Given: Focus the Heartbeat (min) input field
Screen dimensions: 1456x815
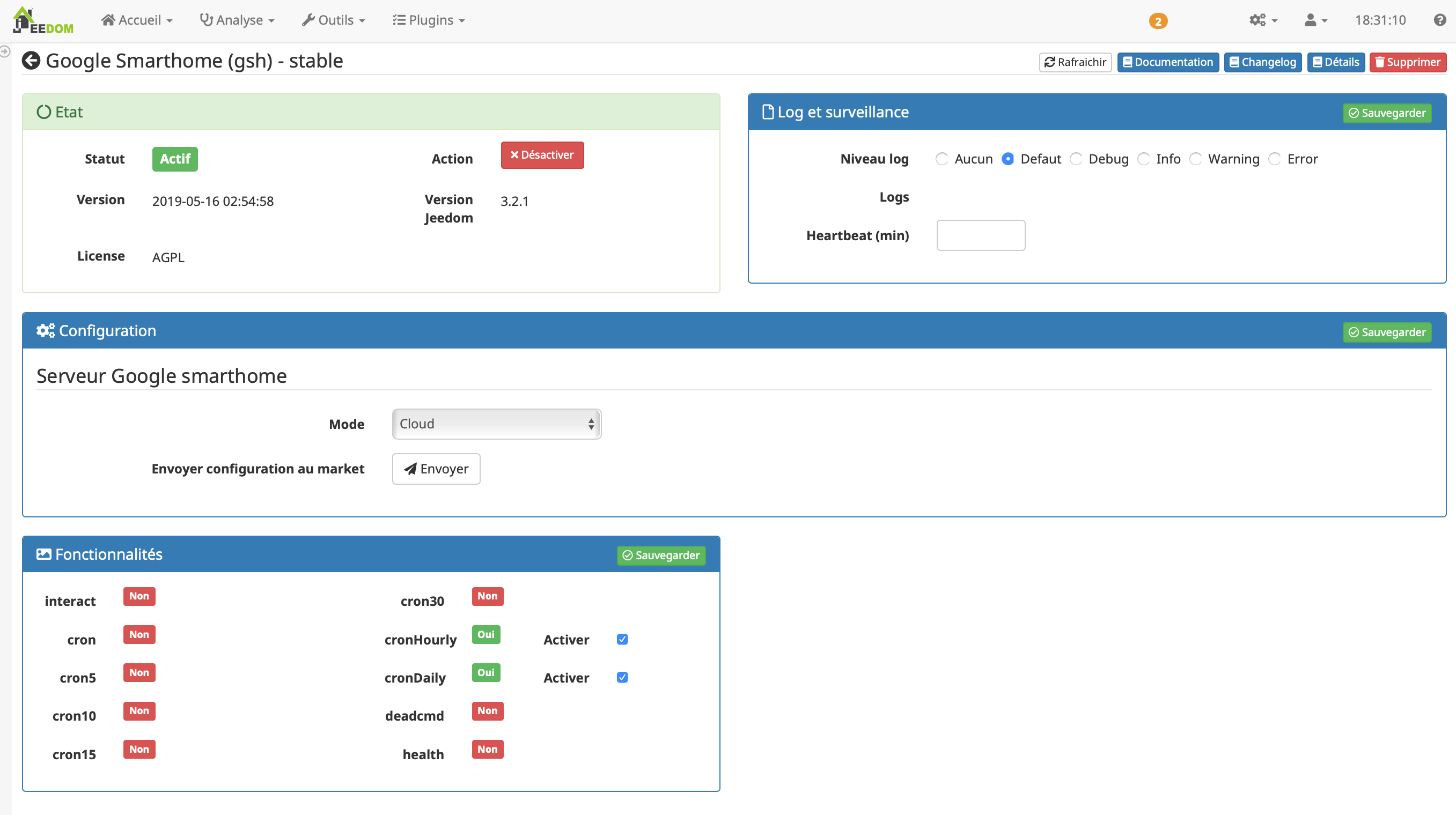Looking at the screenshot, I should 981,235.
